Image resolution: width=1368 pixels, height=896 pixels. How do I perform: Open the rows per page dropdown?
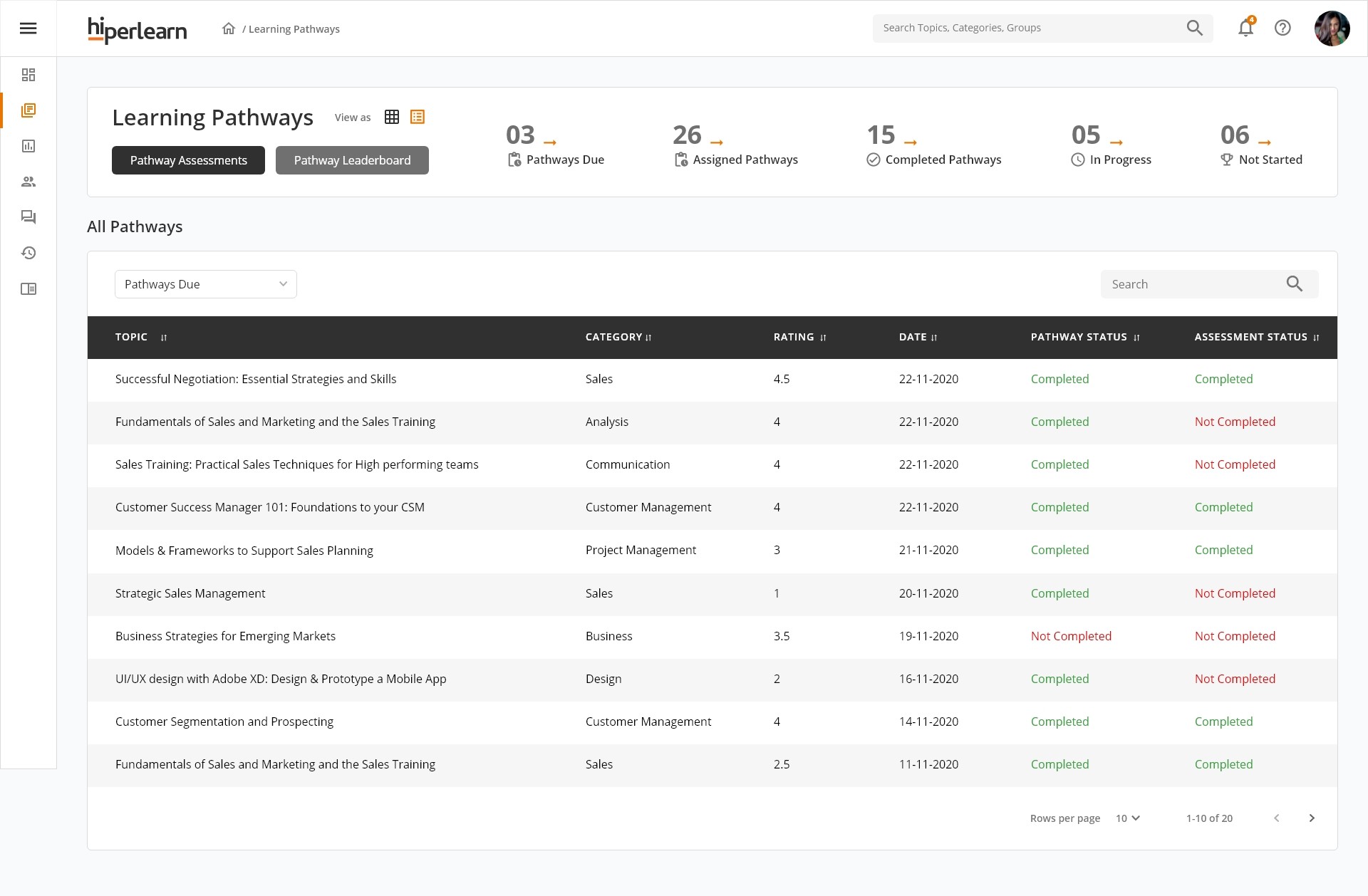coord(1128,818)
